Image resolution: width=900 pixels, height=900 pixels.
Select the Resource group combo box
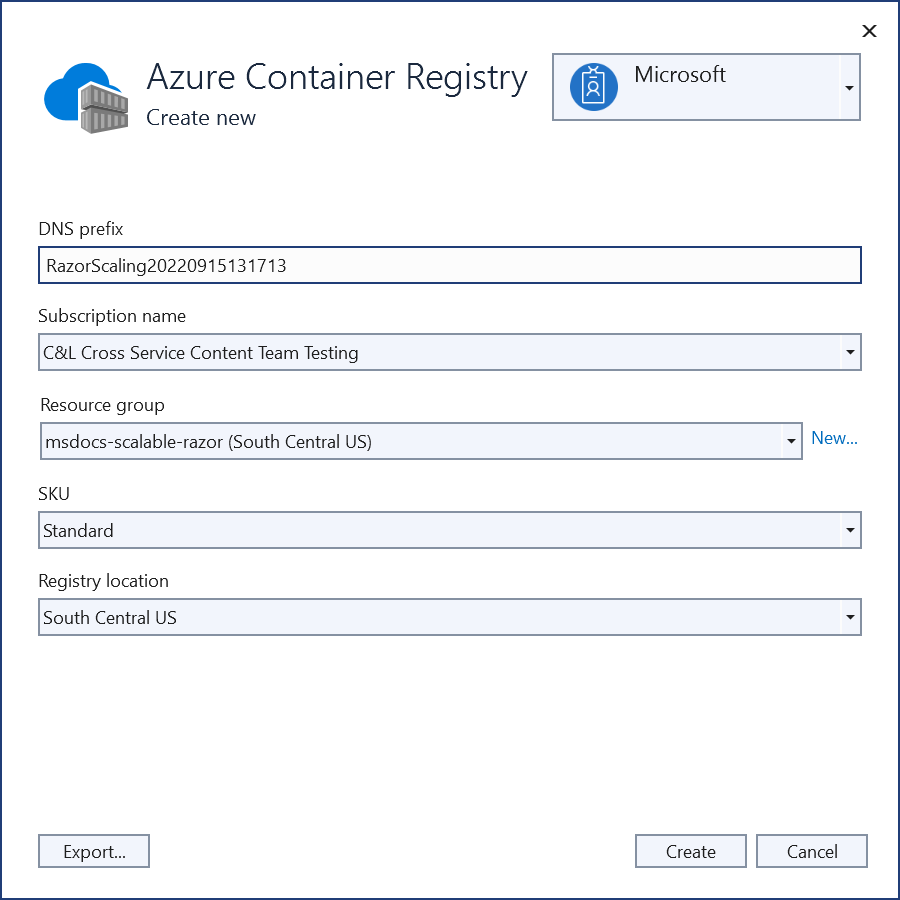click(410, 441)
